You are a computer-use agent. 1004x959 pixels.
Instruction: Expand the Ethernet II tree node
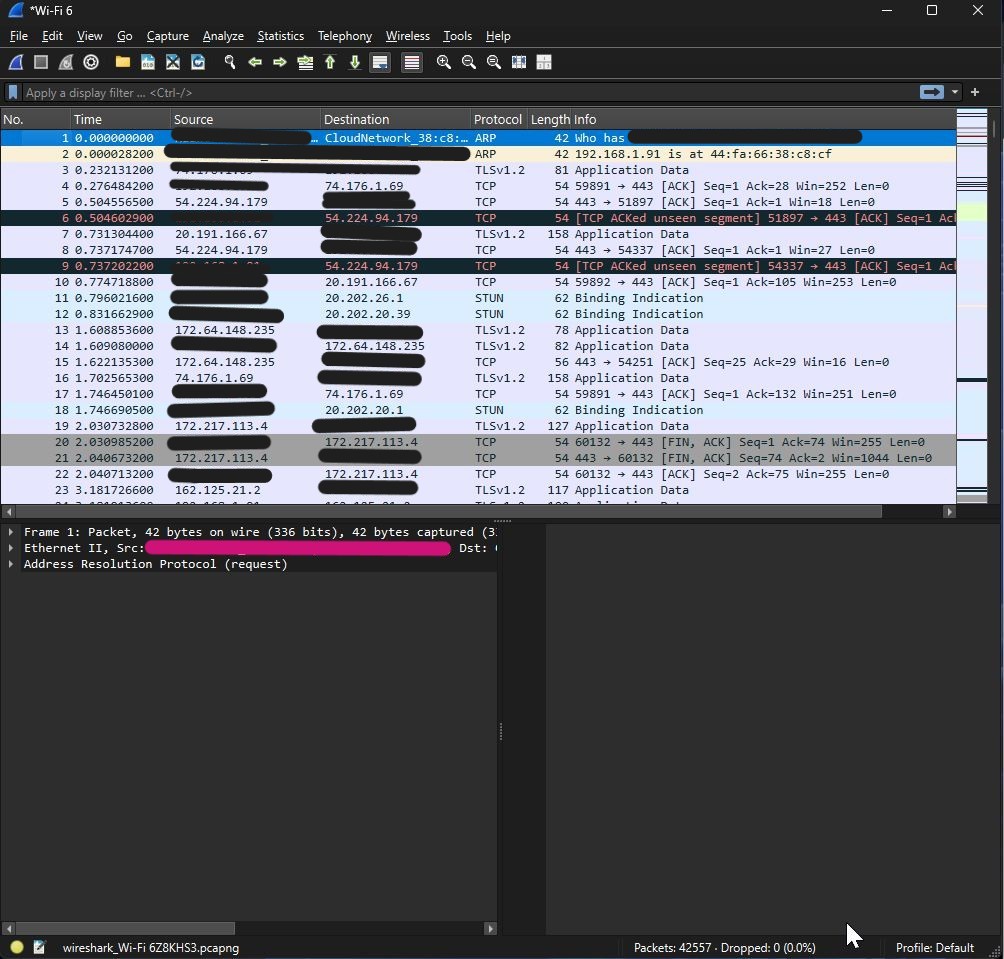[11, 548]
